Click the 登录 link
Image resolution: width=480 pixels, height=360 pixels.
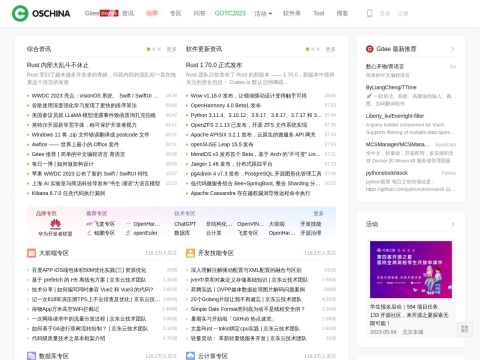pyautogui.click(x=385, y=14)
